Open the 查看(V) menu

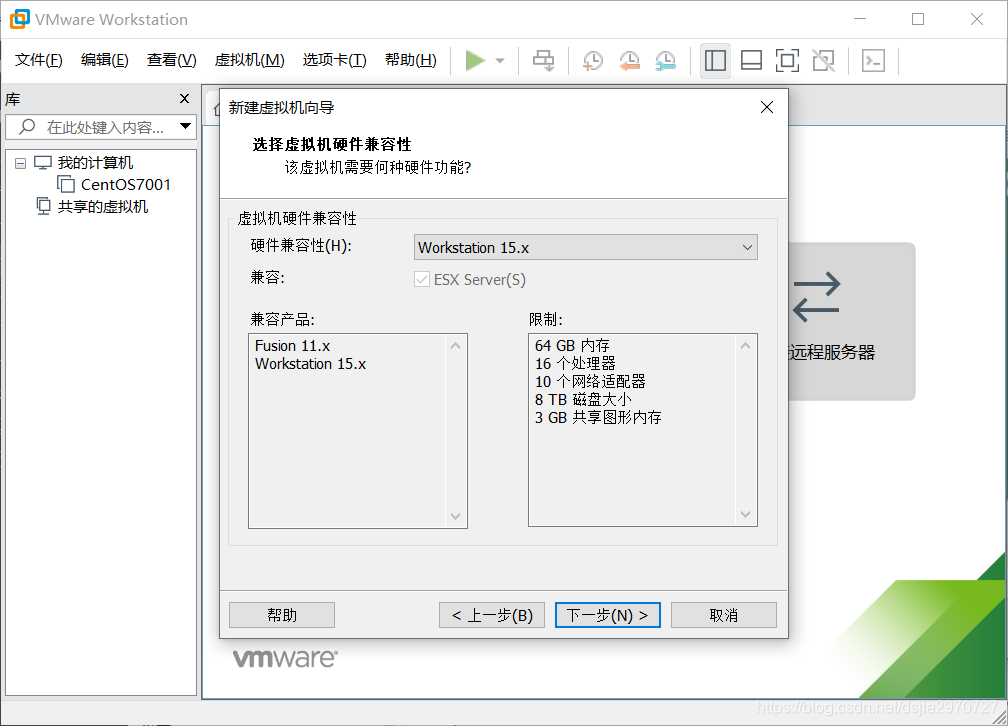(172, 60)
